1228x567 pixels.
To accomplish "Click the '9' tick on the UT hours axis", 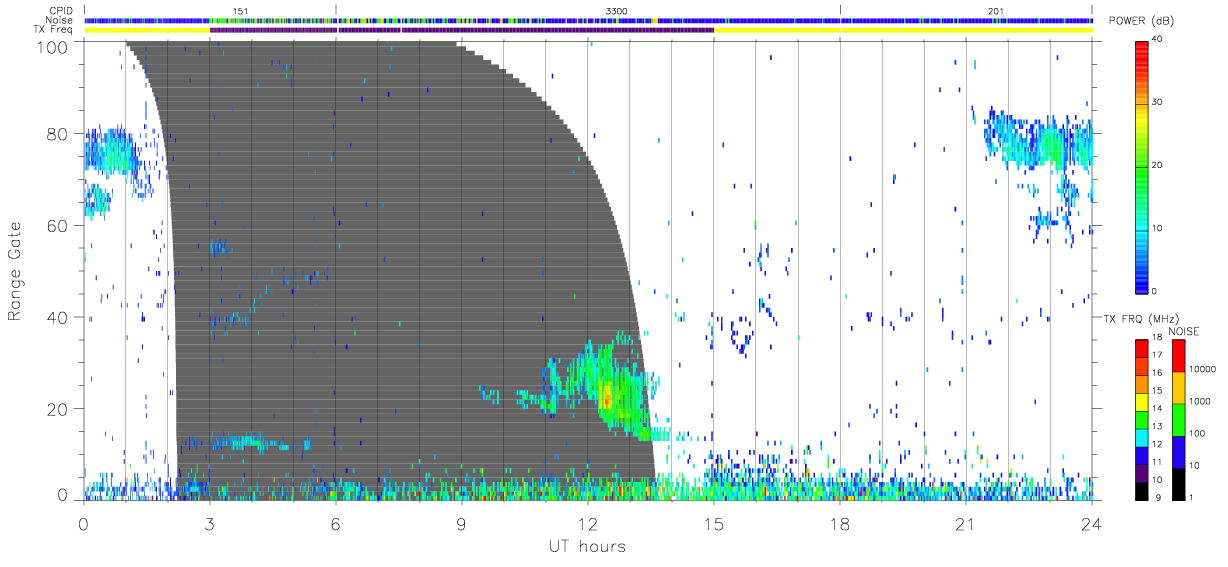I will tap(461, 522).
